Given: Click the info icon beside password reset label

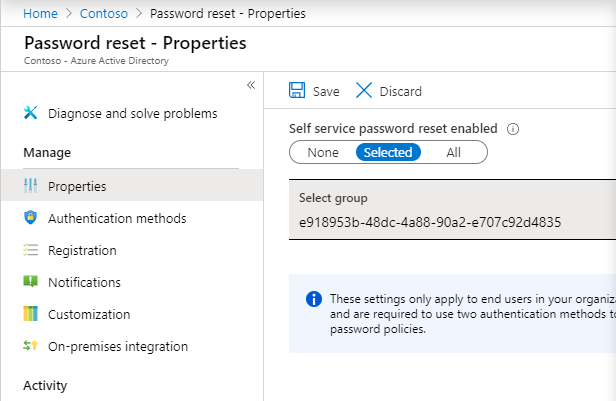Looking at the screenshot, I should point(513,129).
